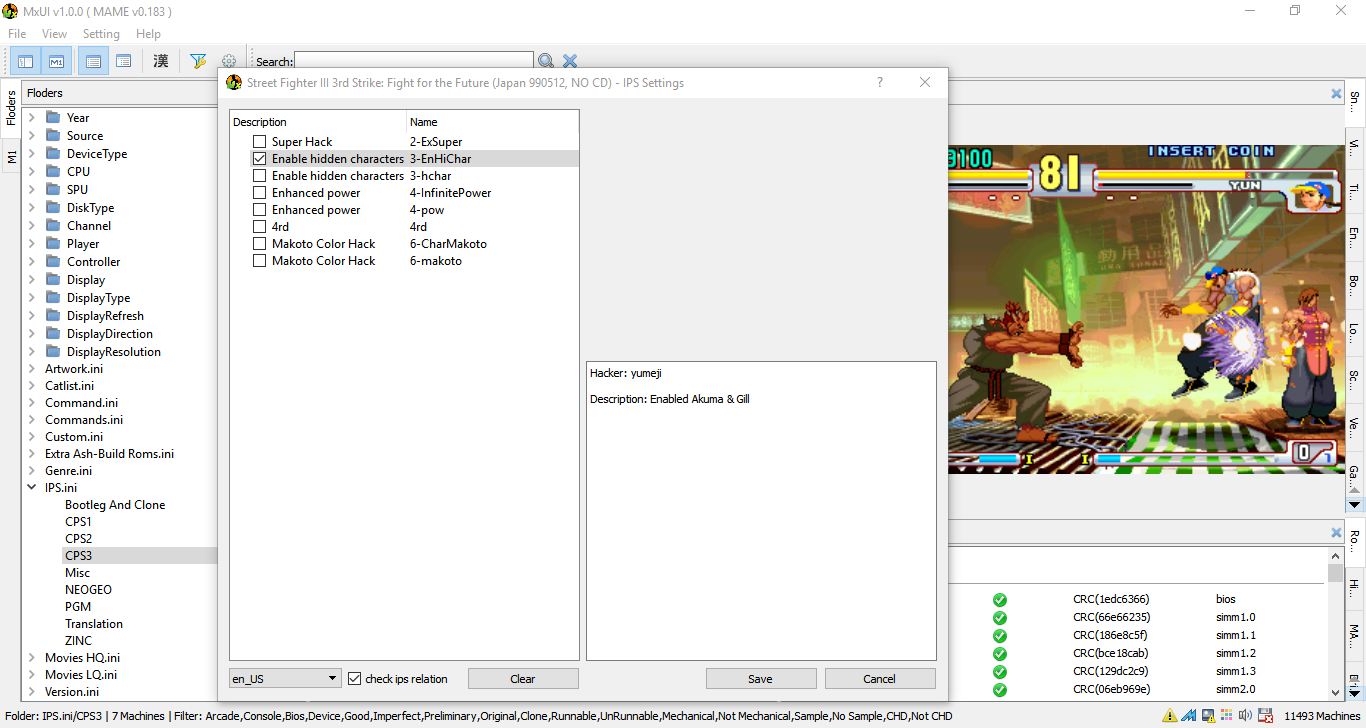Toggle the folders panel toolbar icon

27,62
